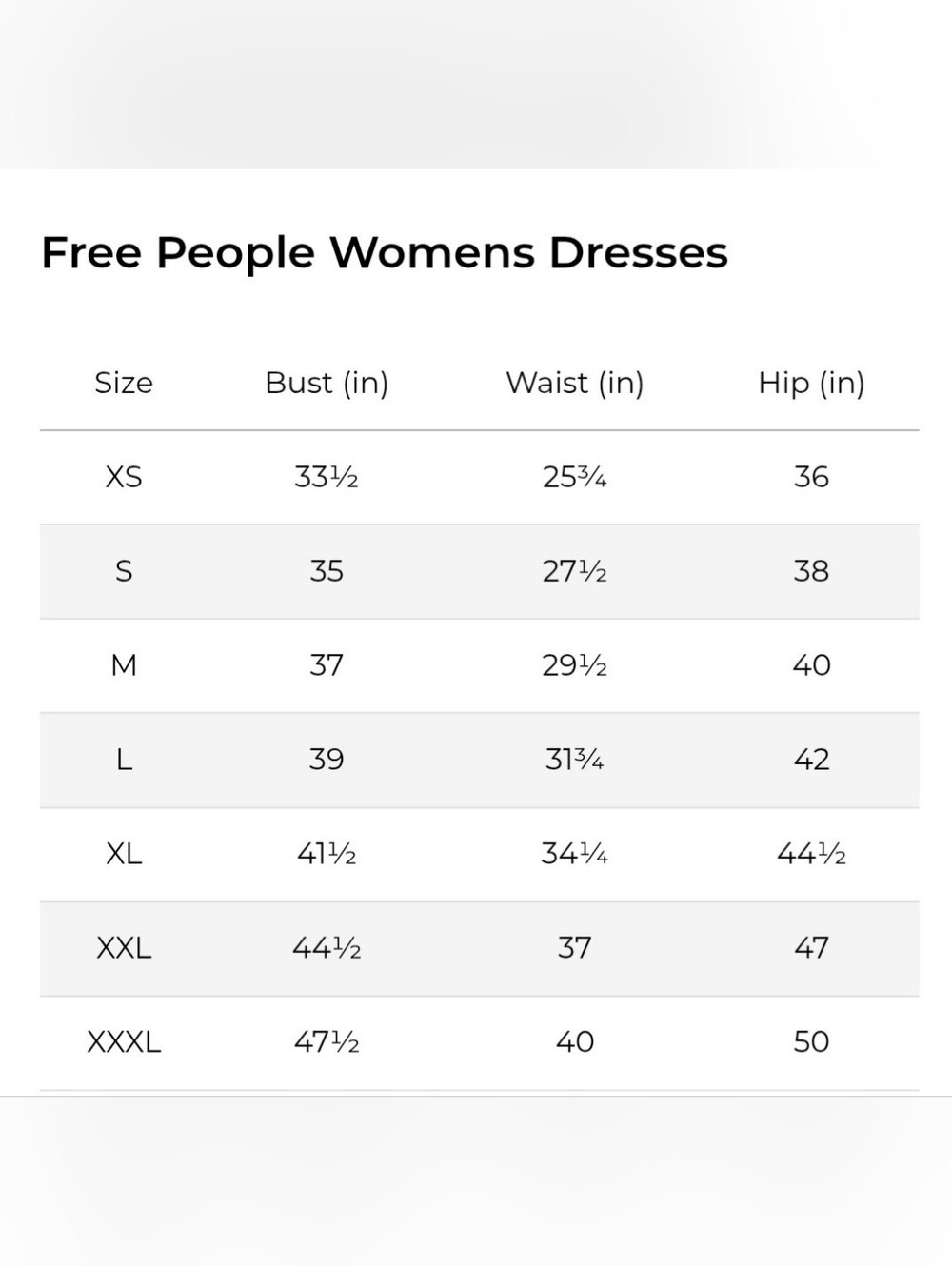Viewport: 952px width, 1266px height.
Task: Select the Free People Womens Dresses heading
Action: click(x=385, y=253)
